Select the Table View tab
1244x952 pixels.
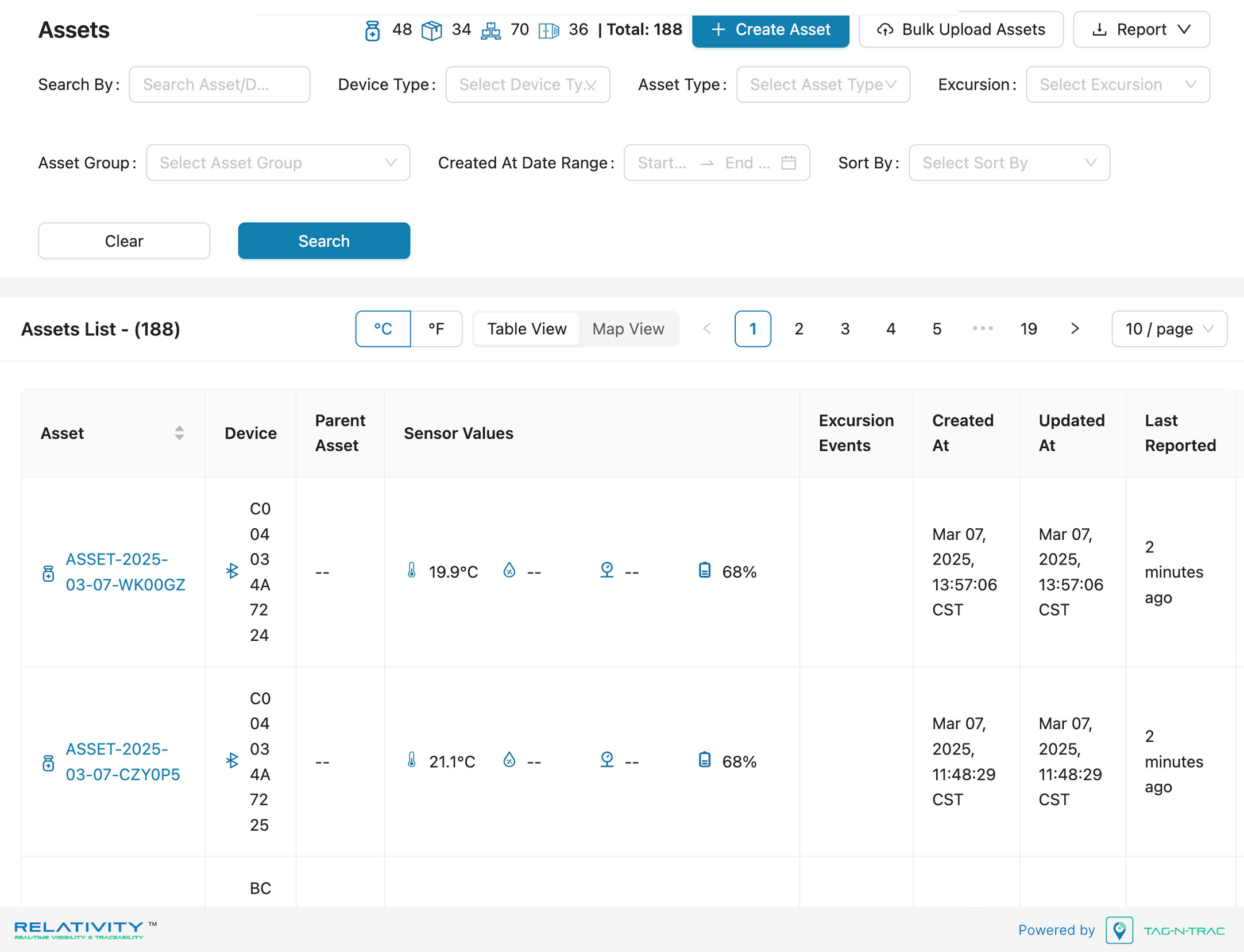point(527,328)
